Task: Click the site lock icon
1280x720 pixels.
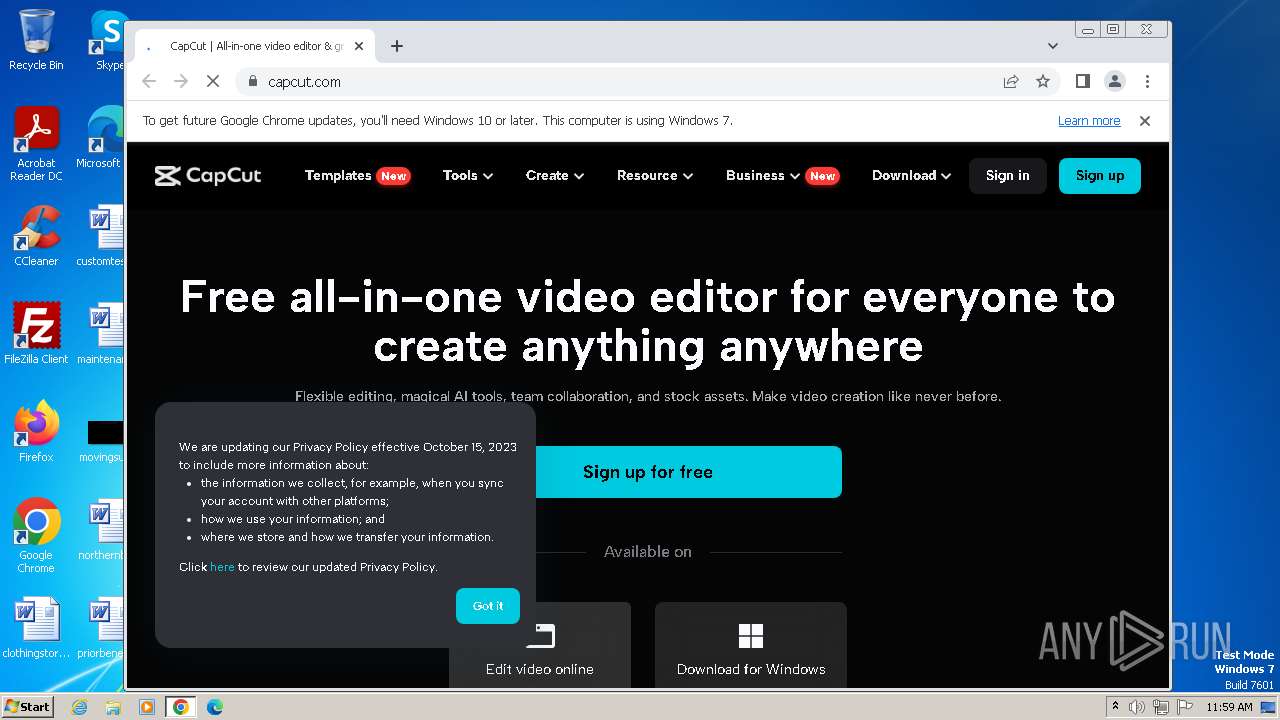Action: tap(253, 82)
